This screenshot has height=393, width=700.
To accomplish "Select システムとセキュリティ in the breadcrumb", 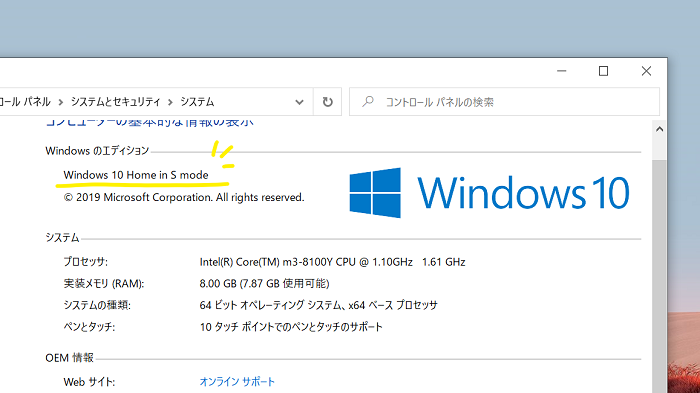I will point(115,102).
